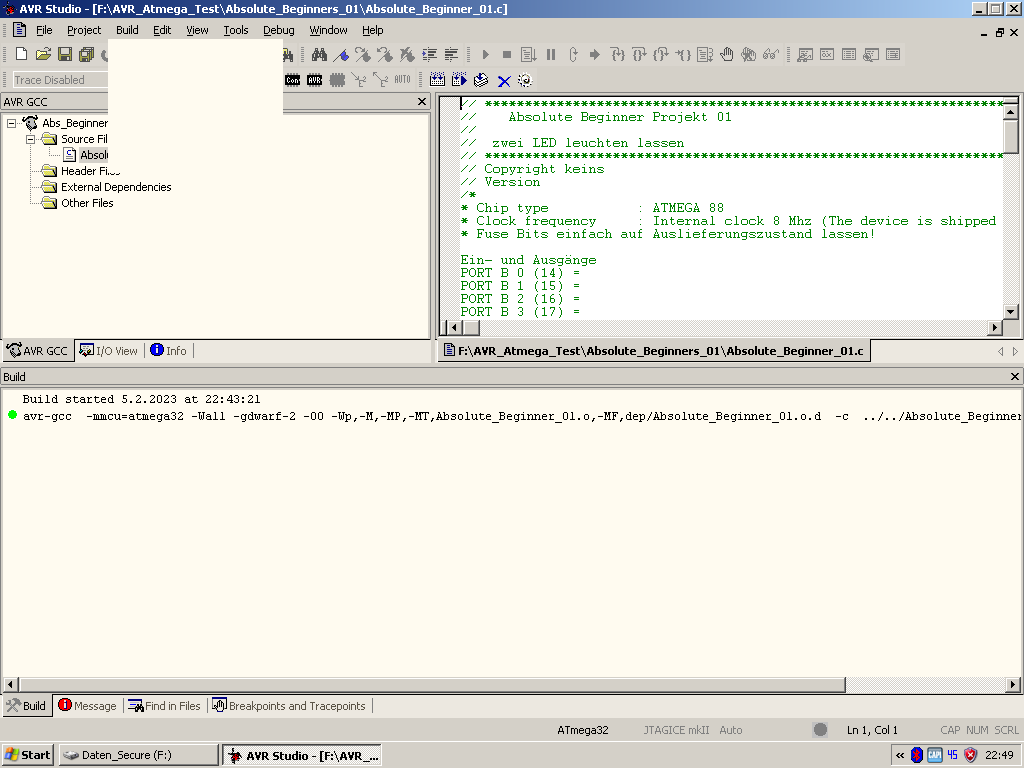Click the Show Next Statement arrow icon
The width and height of the screenshot is (1024, 768).
pyautogui.click(x=595, y=55)
